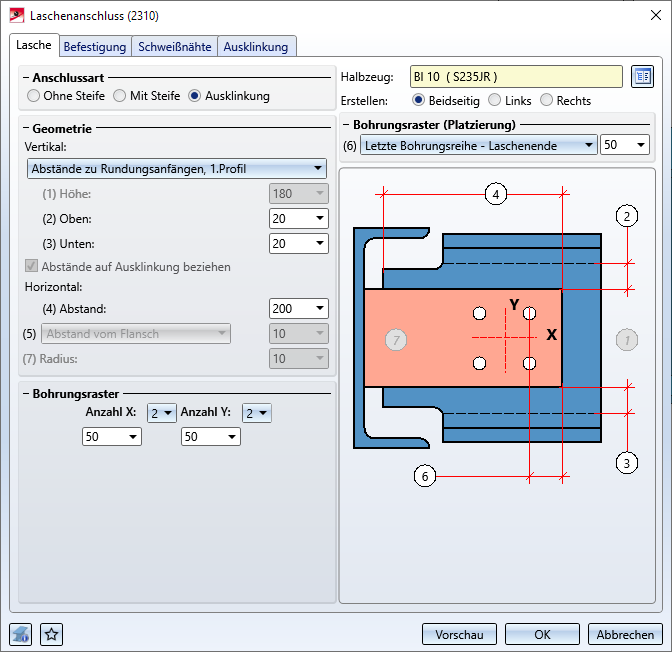672x652 pixels.
Task: Select Mit Steife connection type
Action: 120,96
